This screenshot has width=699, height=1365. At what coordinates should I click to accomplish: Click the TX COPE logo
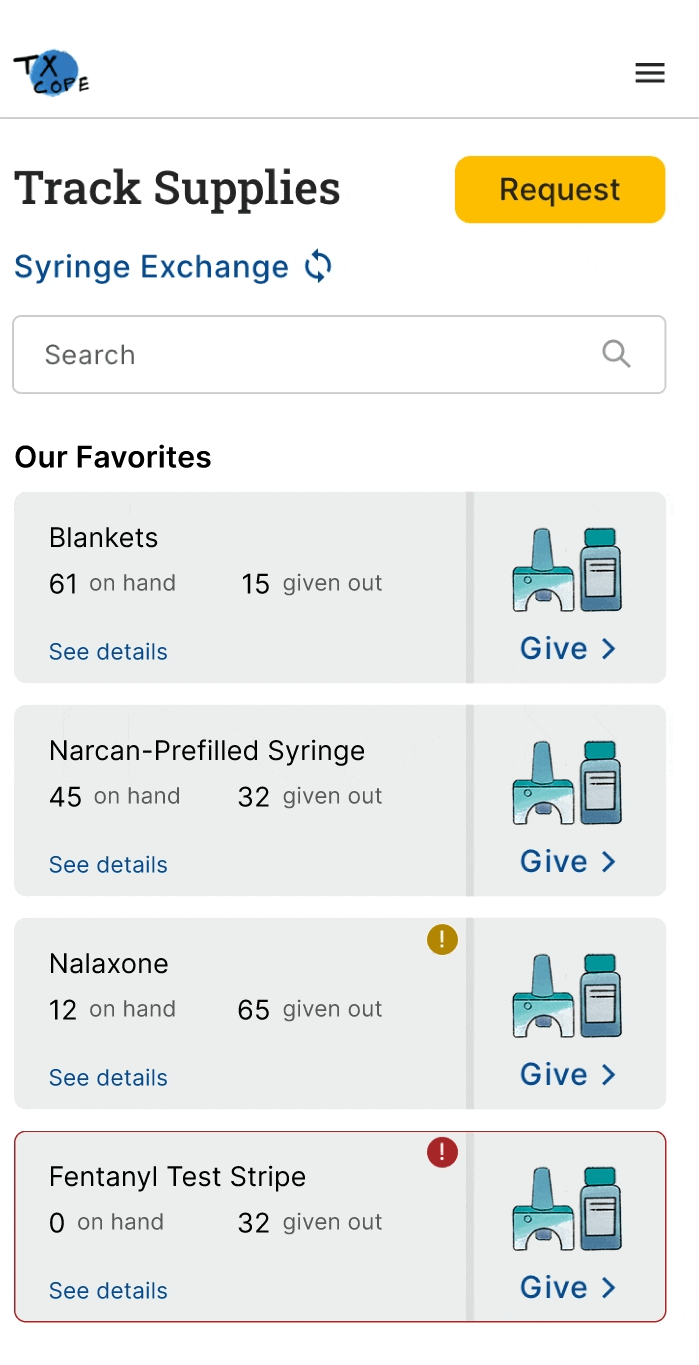(x=52, y=75)
